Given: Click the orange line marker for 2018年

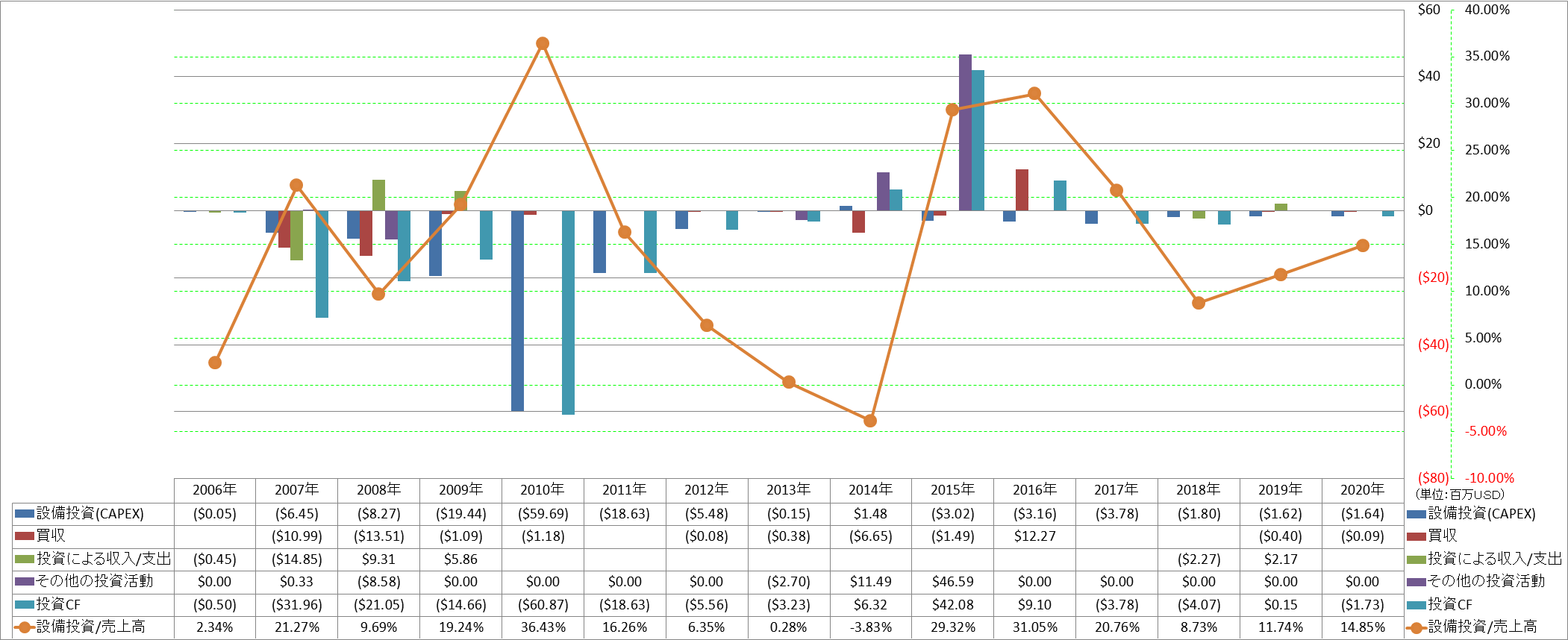Looking at the screenshot, I should point(1199,303).
